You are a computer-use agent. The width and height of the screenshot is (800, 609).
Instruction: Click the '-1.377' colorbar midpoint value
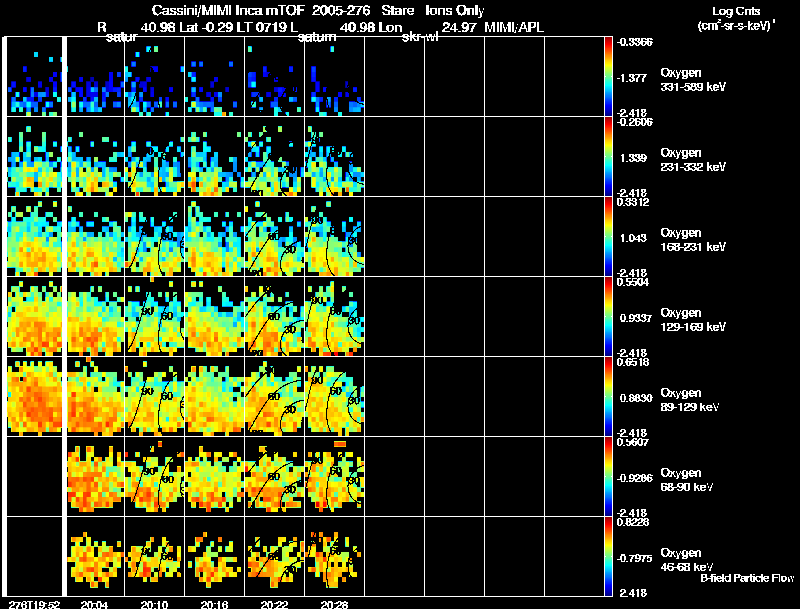(632, 78)
